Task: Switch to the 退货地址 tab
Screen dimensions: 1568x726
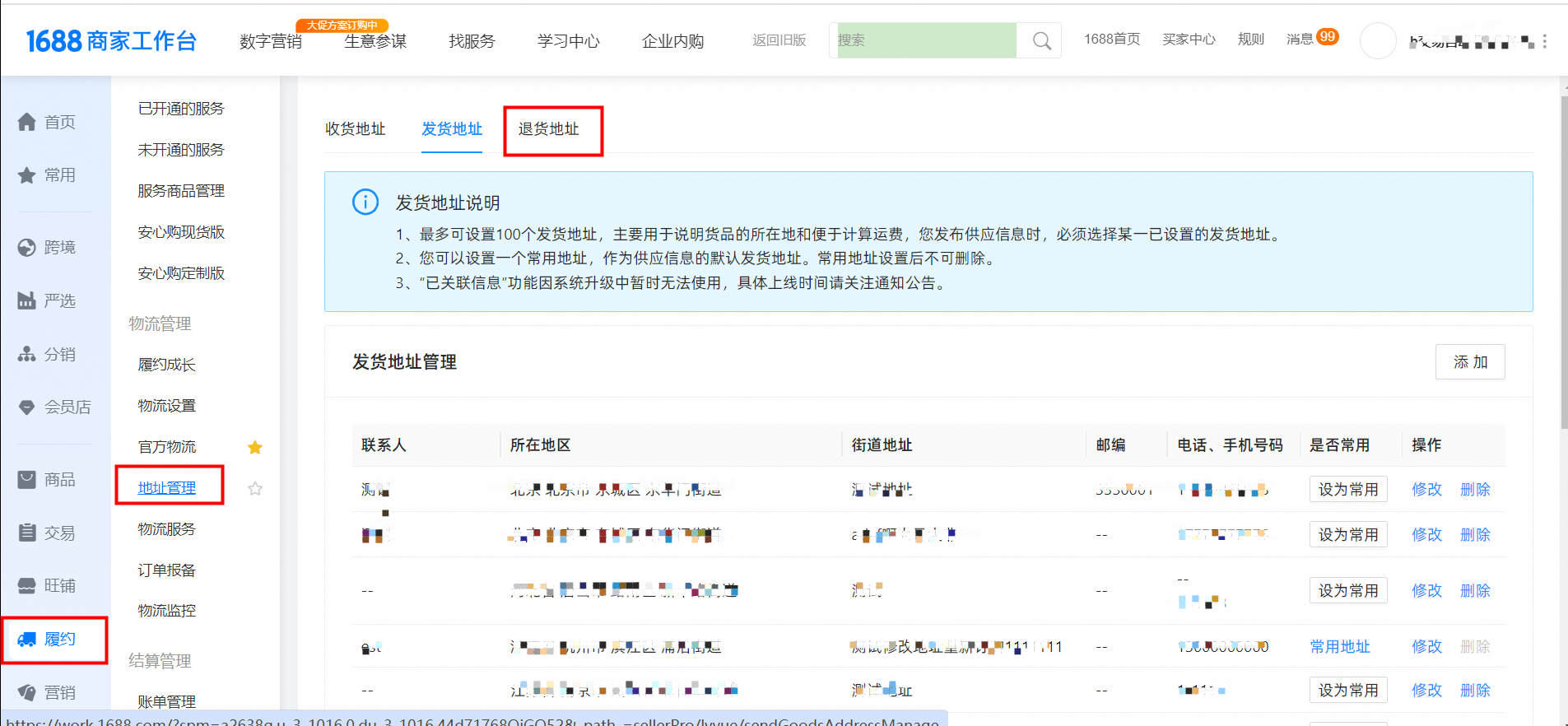Action: tap(548, 129)
